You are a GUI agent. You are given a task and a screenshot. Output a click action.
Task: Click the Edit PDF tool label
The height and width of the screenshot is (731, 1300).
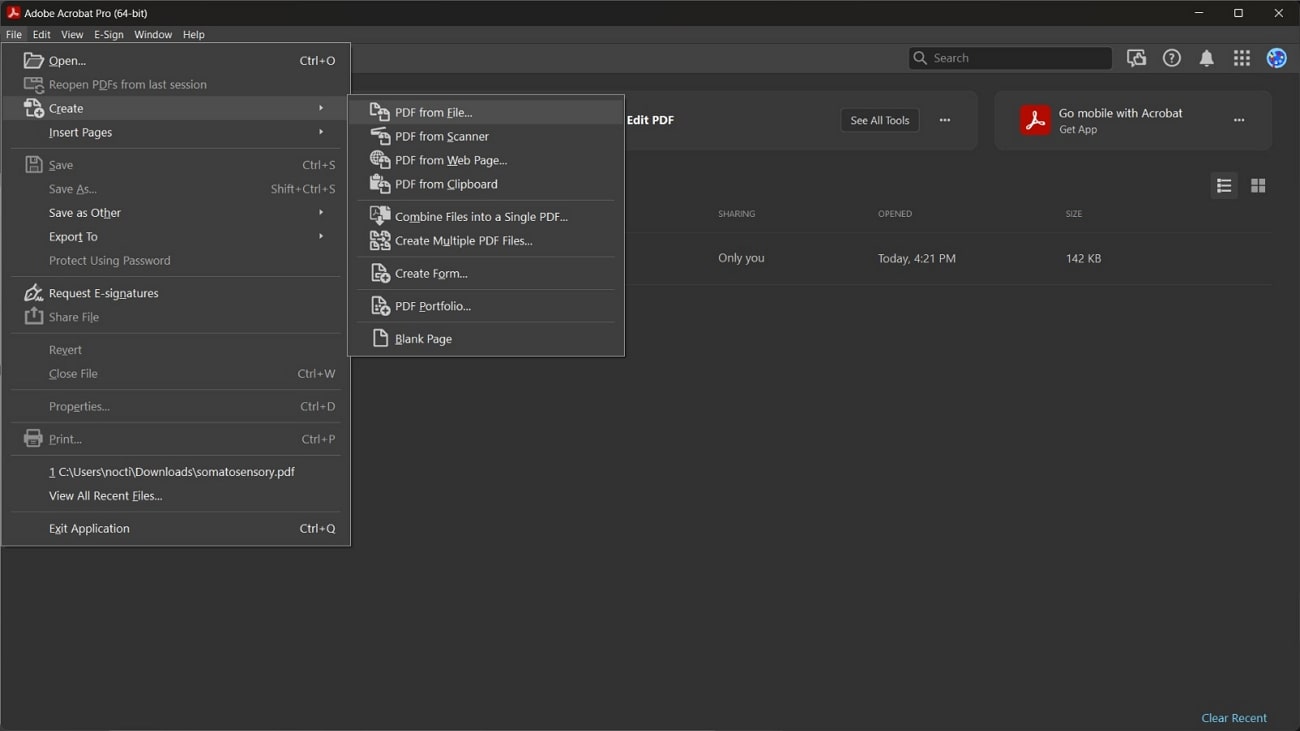[x=650, y=120]
